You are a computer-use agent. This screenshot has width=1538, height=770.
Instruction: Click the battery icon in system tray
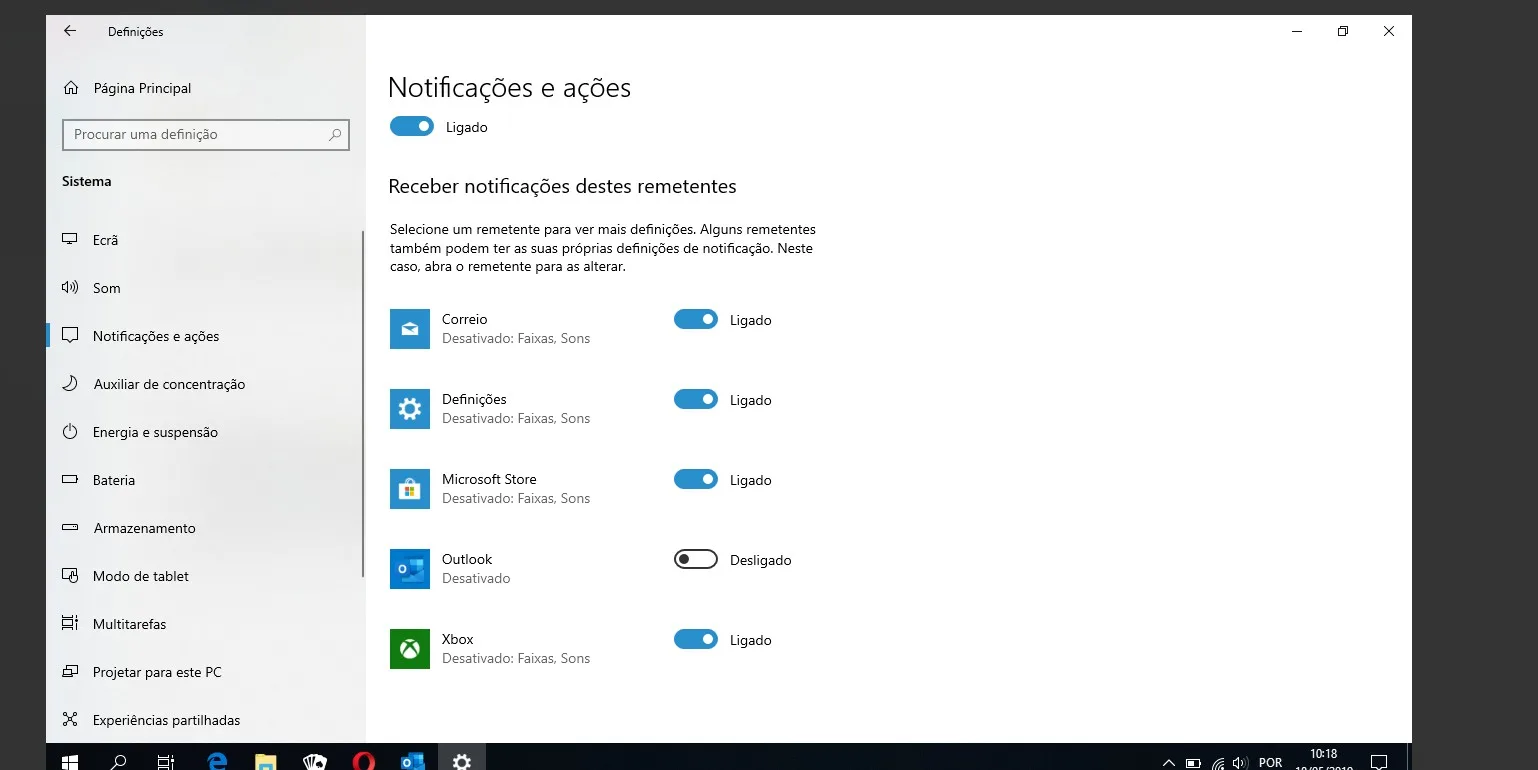point(1193,763)
